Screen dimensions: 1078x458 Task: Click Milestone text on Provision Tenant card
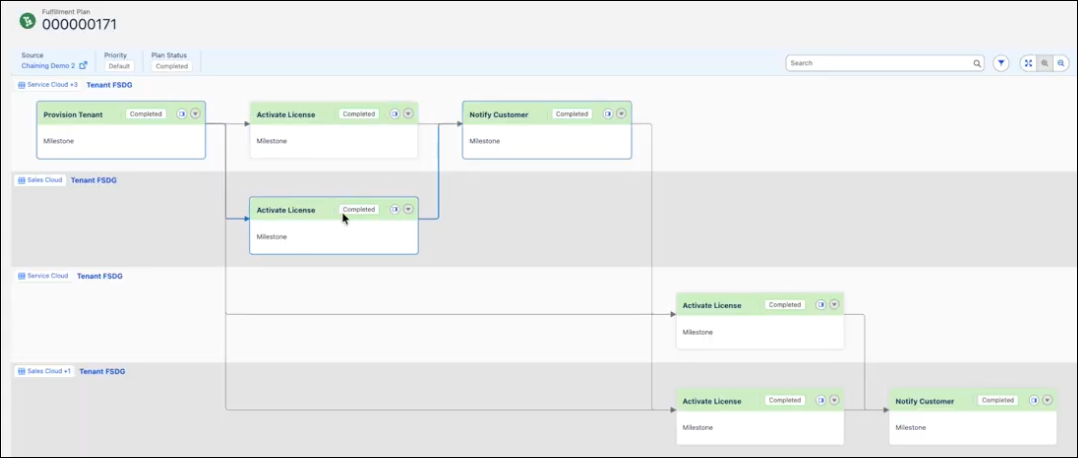coord(58,141)
